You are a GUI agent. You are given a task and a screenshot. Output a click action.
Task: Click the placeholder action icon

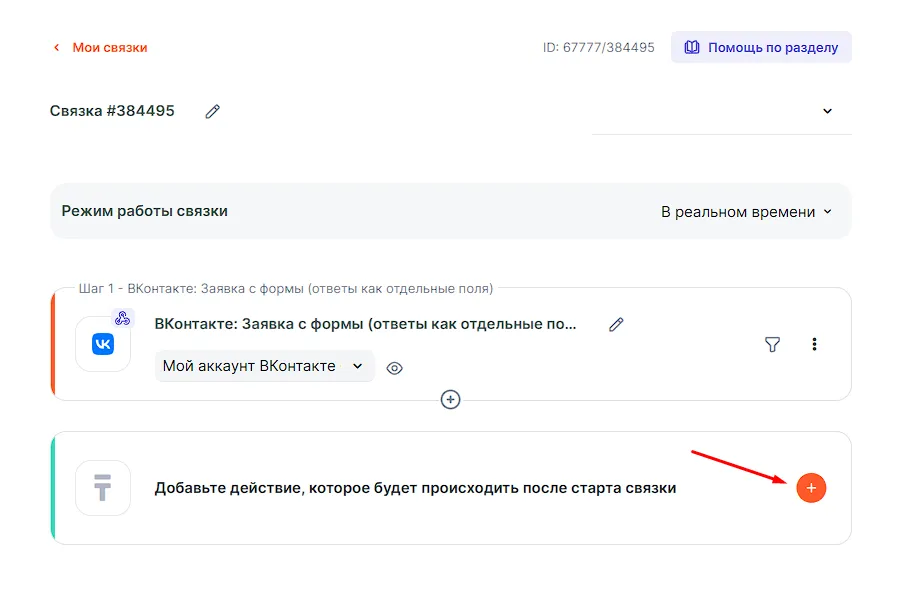coord(103,488)
